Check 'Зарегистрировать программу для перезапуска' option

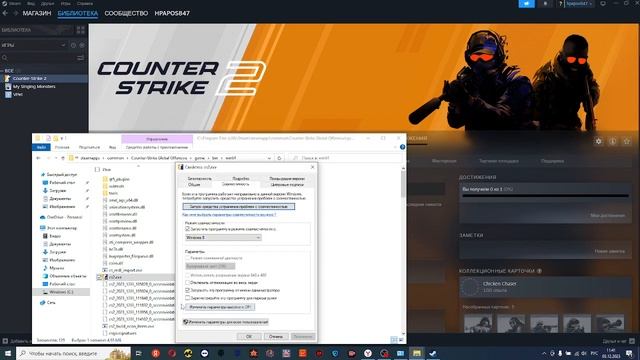(188, 298)
